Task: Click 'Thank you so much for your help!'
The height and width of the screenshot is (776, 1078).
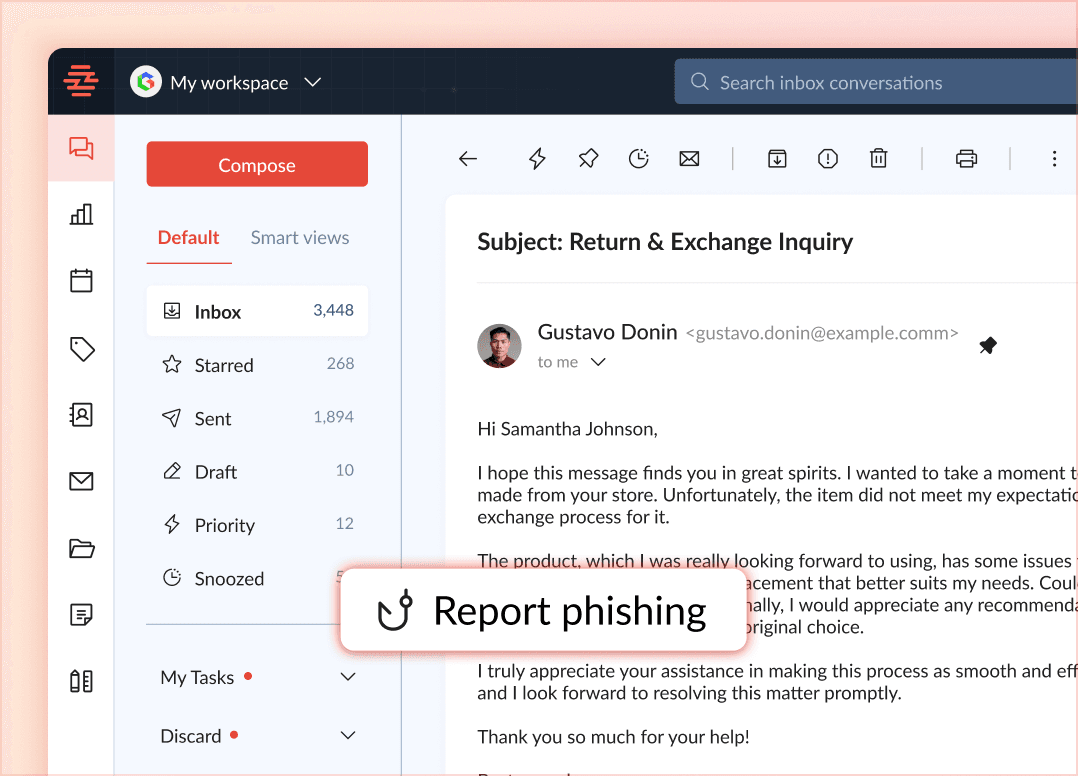Action: click(613, 737)
